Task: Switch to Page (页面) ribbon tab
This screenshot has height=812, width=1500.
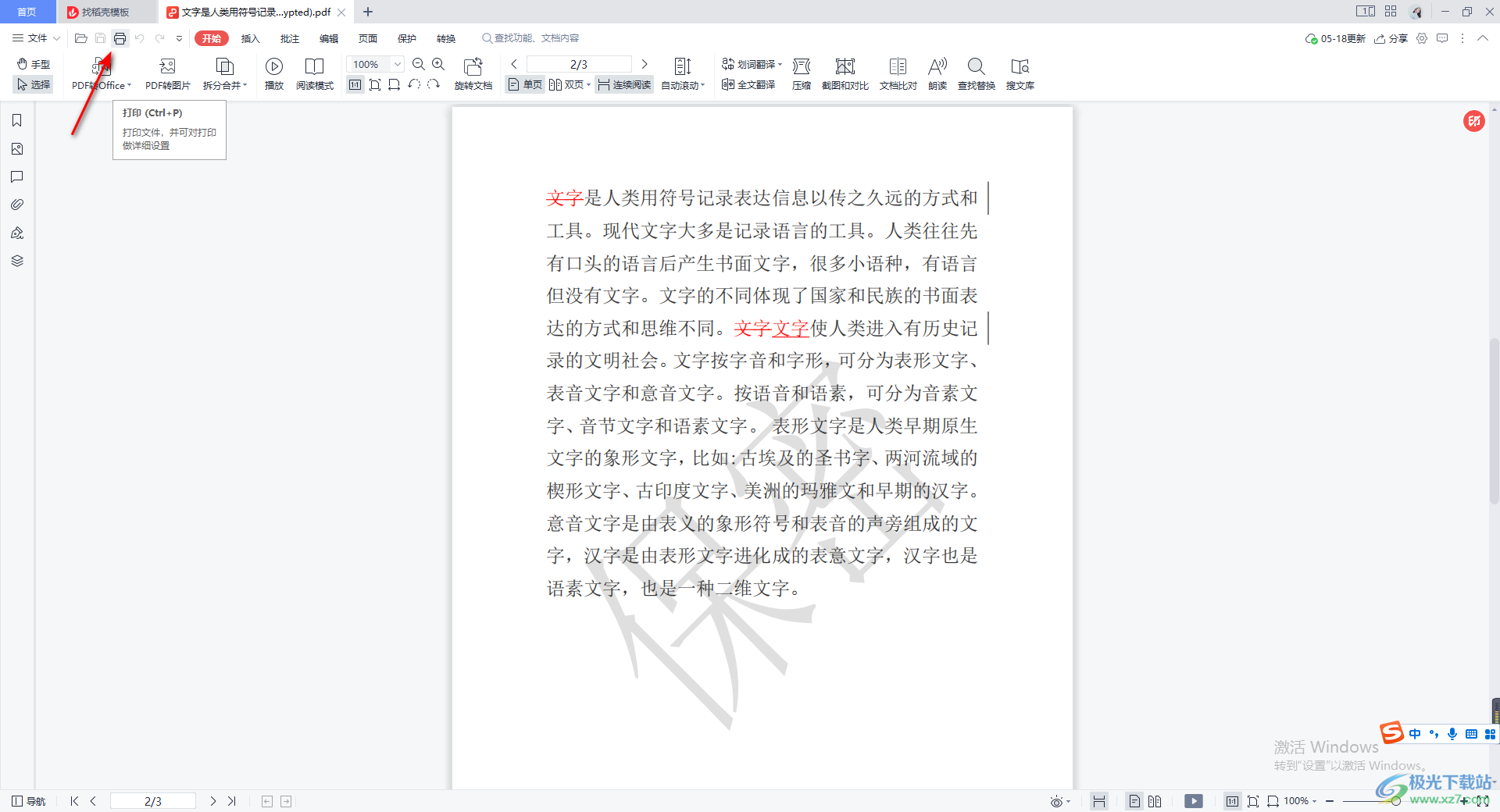Action: (368, 38)
